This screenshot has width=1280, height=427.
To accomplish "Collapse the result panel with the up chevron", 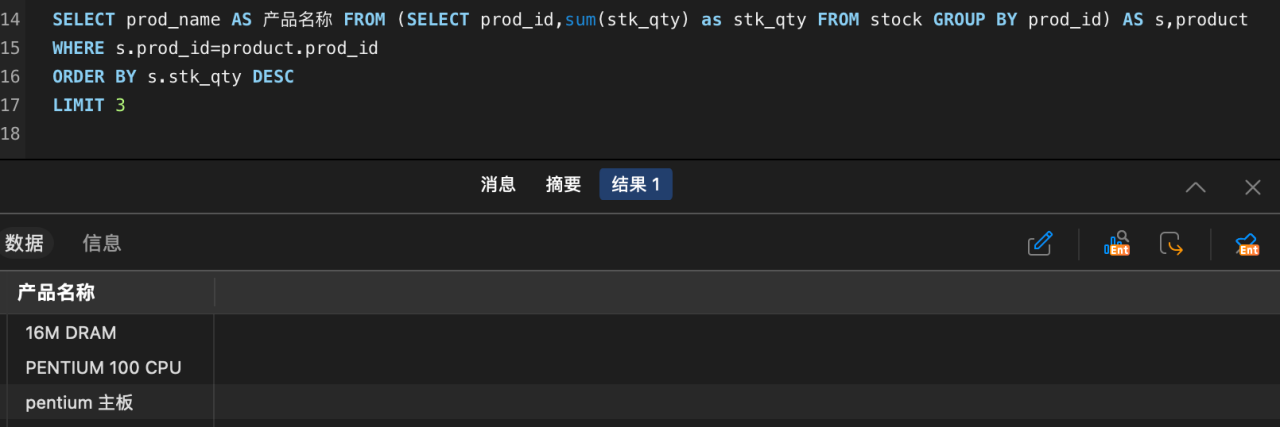I will coord(1195,187).
